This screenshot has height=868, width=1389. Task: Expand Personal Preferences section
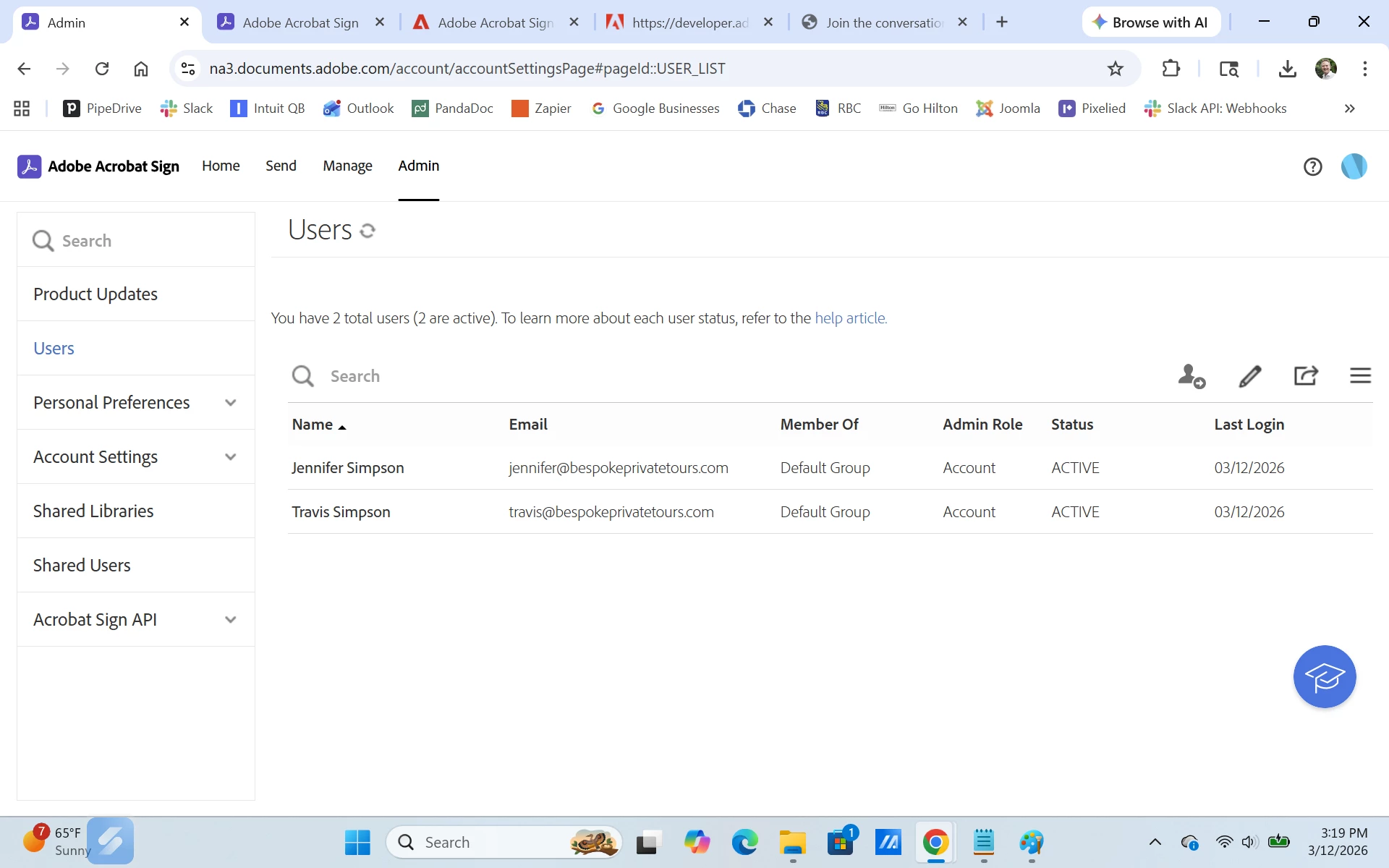(x=230, y=403)
